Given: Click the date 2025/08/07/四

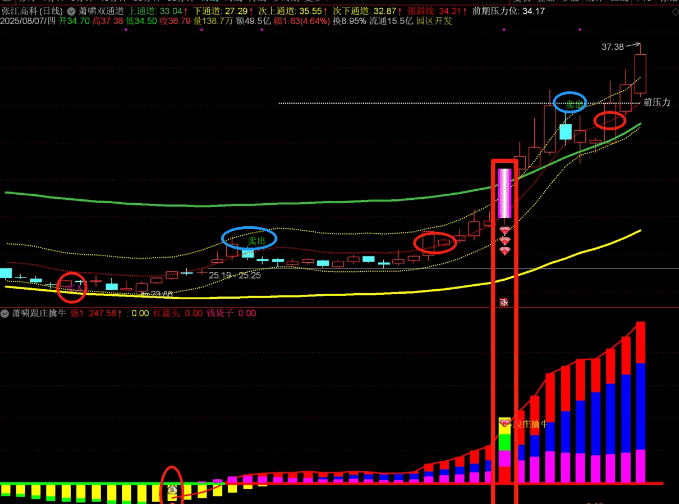Looking at the screenshot, I should coord(28,21).
